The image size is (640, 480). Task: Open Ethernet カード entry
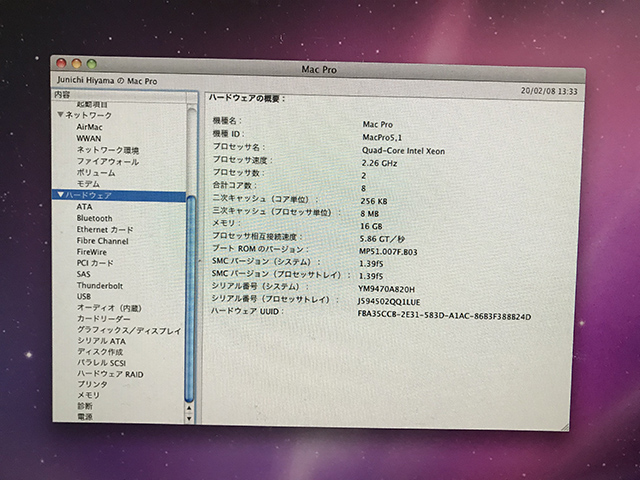105,229
